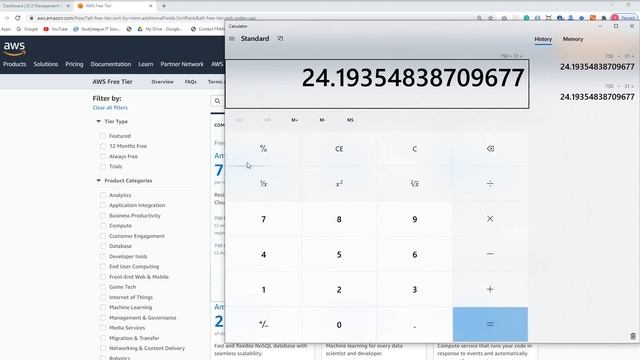Open Partner Network in AWS navigation

point(182,64)
